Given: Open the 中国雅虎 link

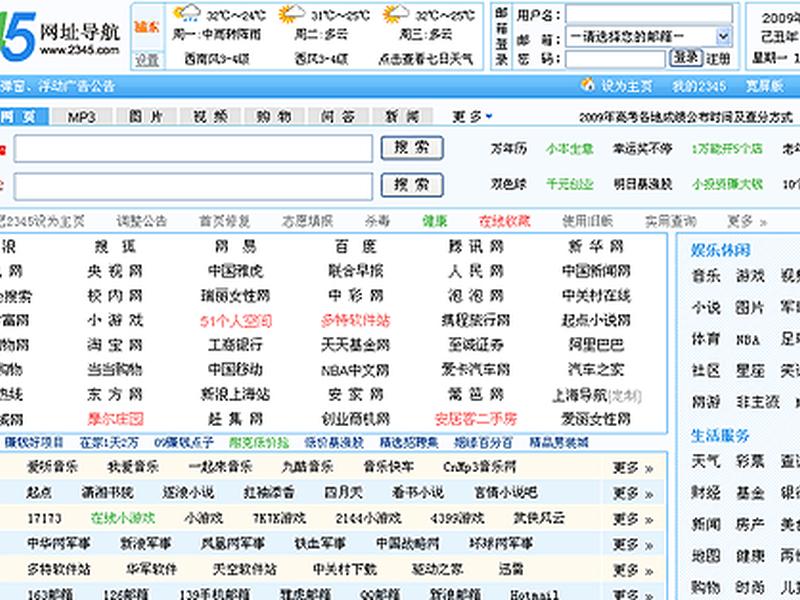Looking at the screenshot, I should (x=235, y=271).
